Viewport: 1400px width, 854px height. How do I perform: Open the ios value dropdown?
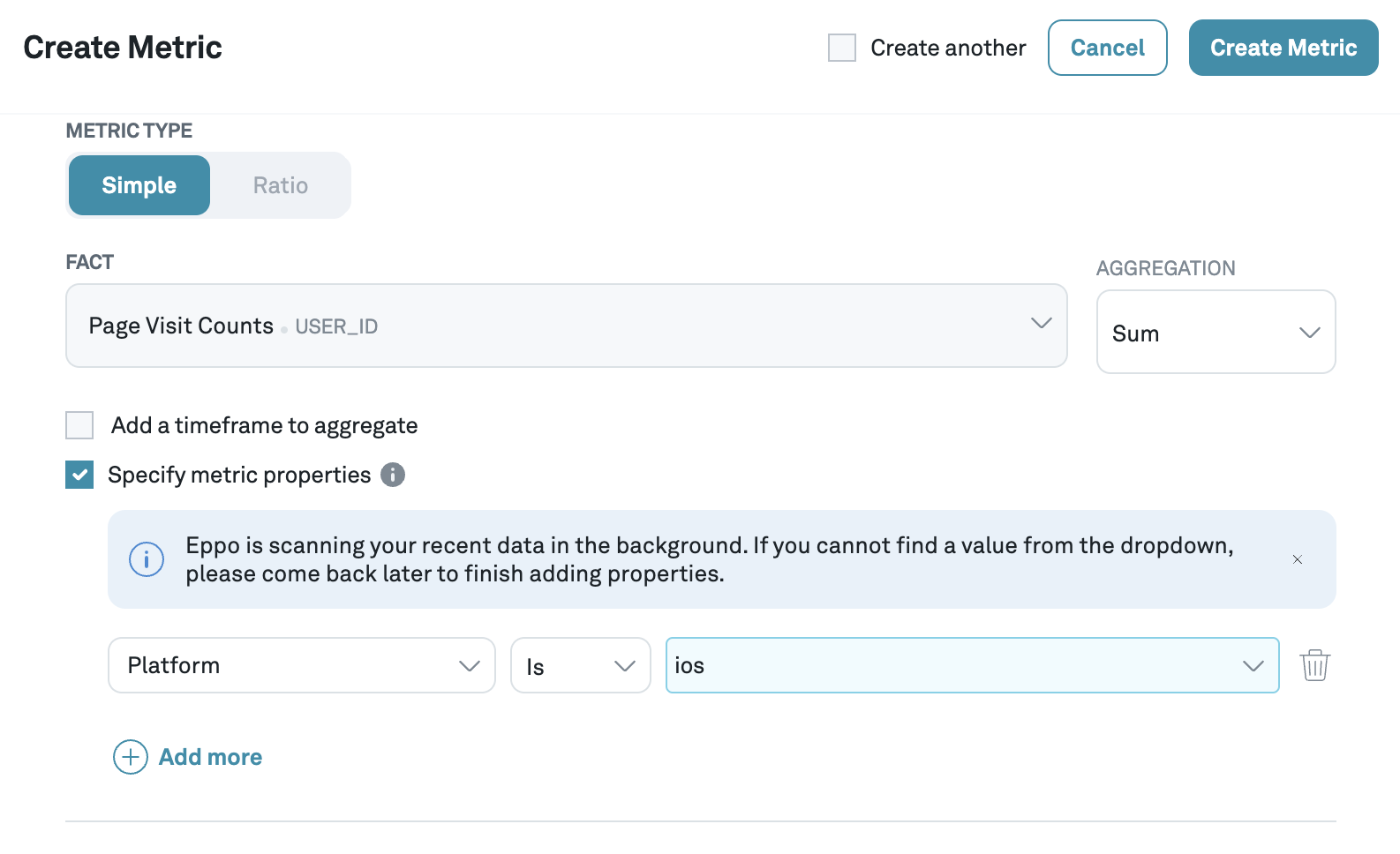pyautogui.click(x=1253, y=665)
